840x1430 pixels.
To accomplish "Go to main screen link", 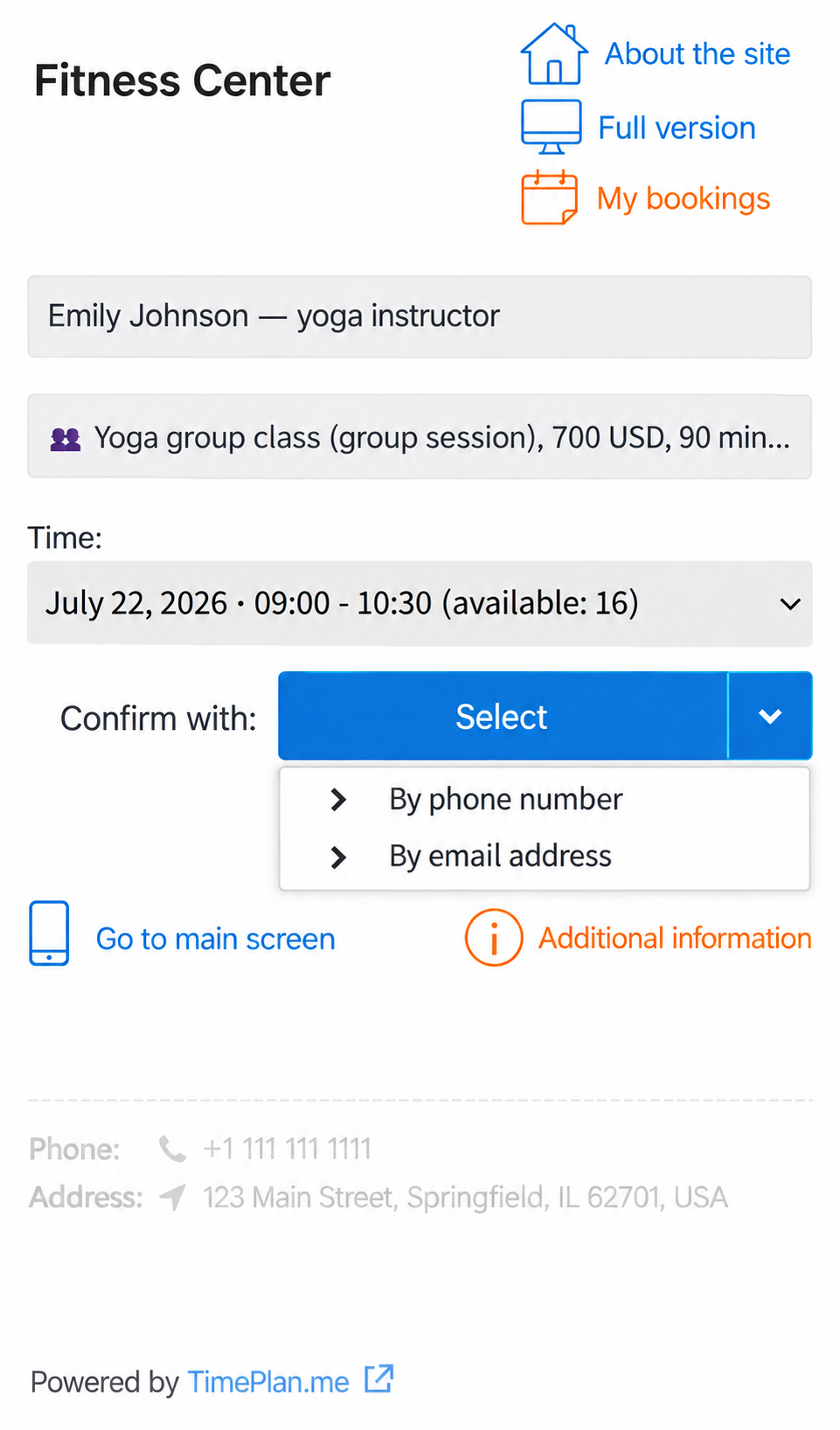I will point(216,939).
